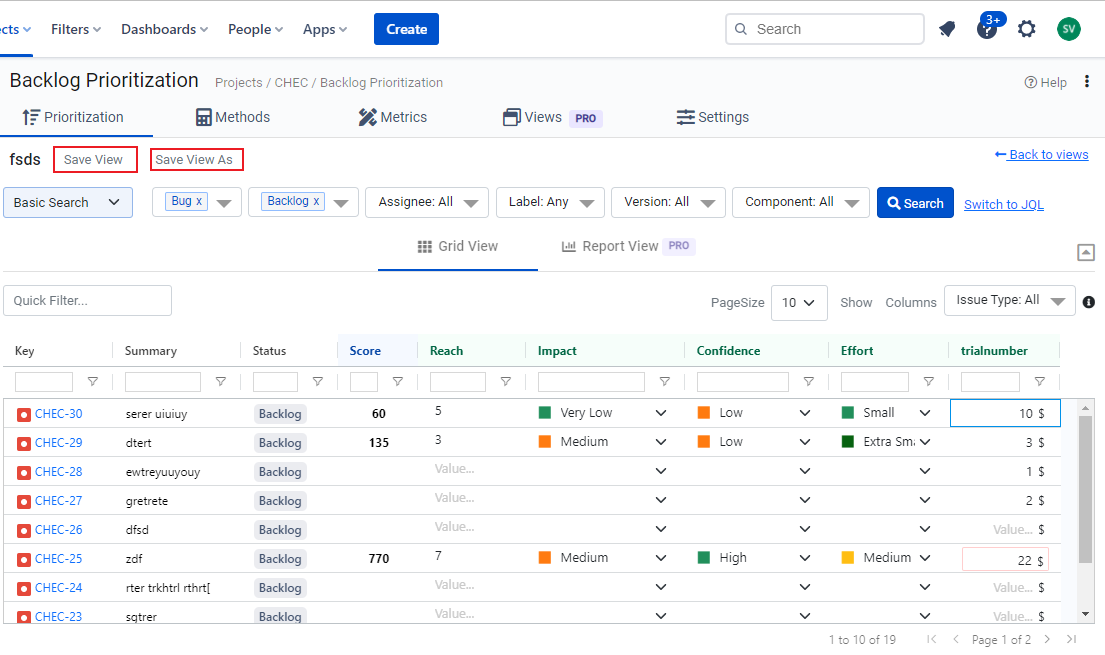
Task: Click the Quick Filter input field
Action: pyautogui.click(x=88, y=301)
